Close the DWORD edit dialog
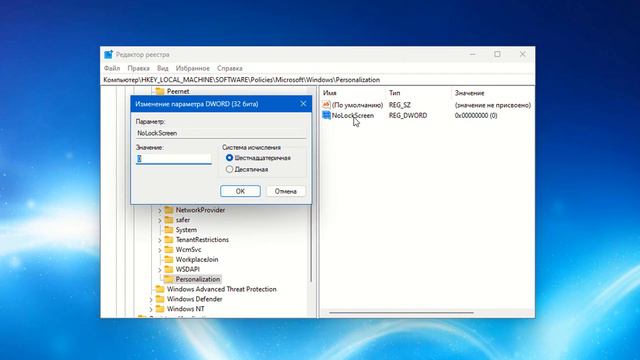 click(303, 104)
